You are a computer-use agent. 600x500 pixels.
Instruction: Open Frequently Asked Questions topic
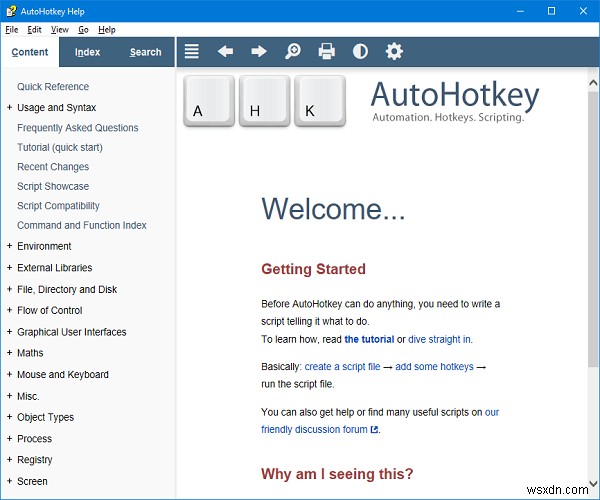tap(78, 127)
